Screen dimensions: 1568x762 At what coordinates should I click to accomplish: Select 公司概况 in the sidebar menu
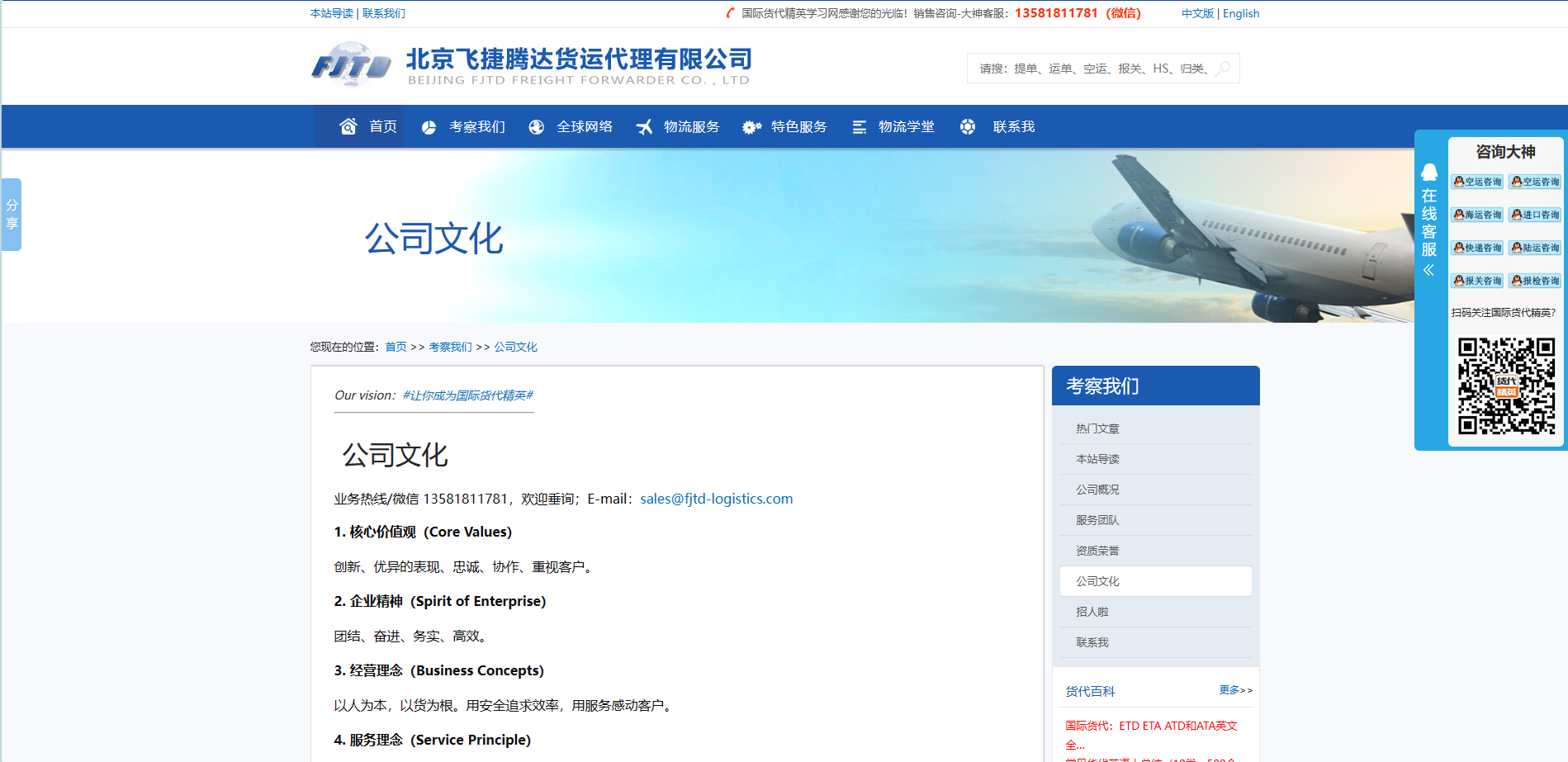tap(1097, 490)
